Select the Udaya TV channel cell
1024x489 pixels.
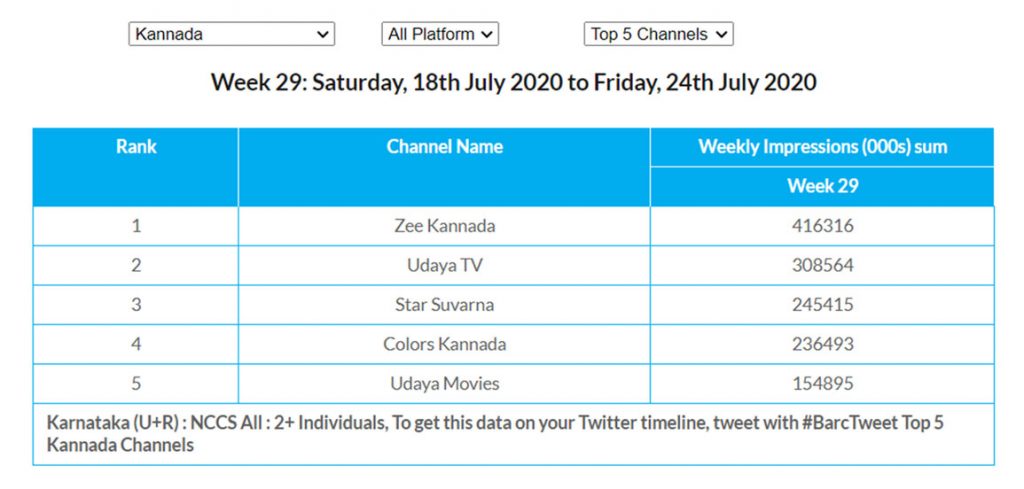444,265
